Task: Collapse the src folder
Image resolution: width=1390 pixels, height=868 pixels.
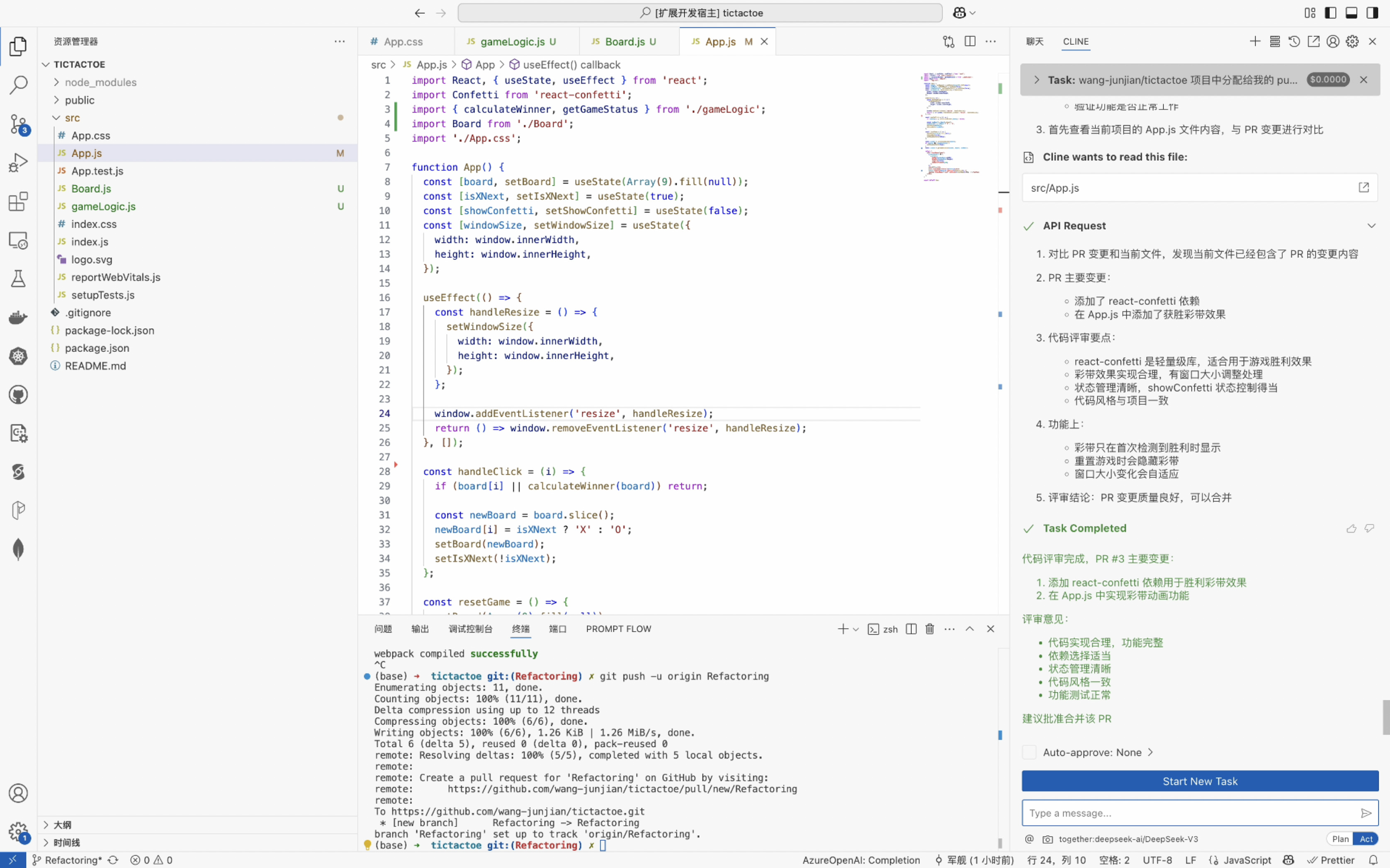Action: (72, 118)
